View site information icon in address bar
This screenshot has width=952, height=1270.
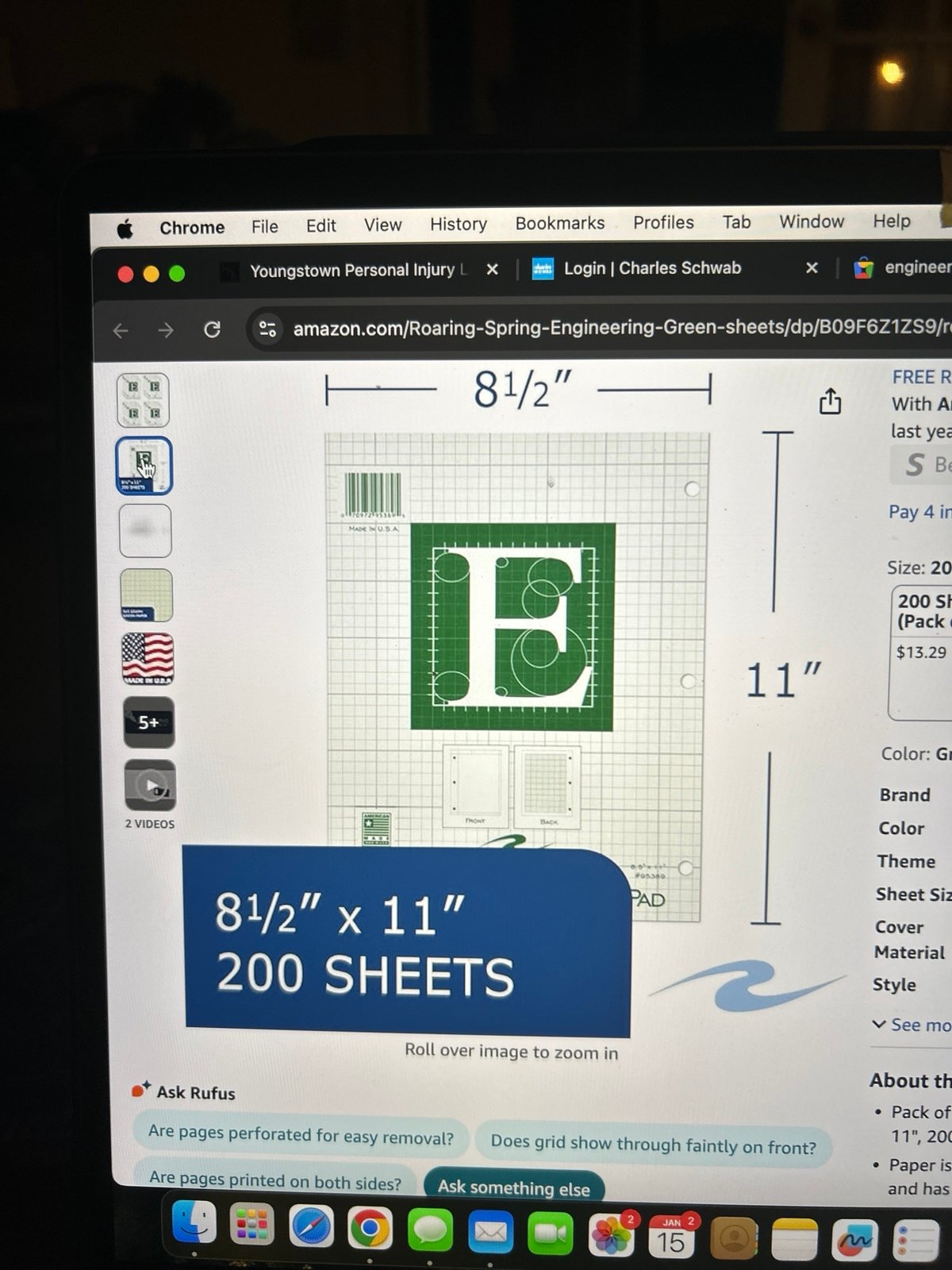pos(268,329)
